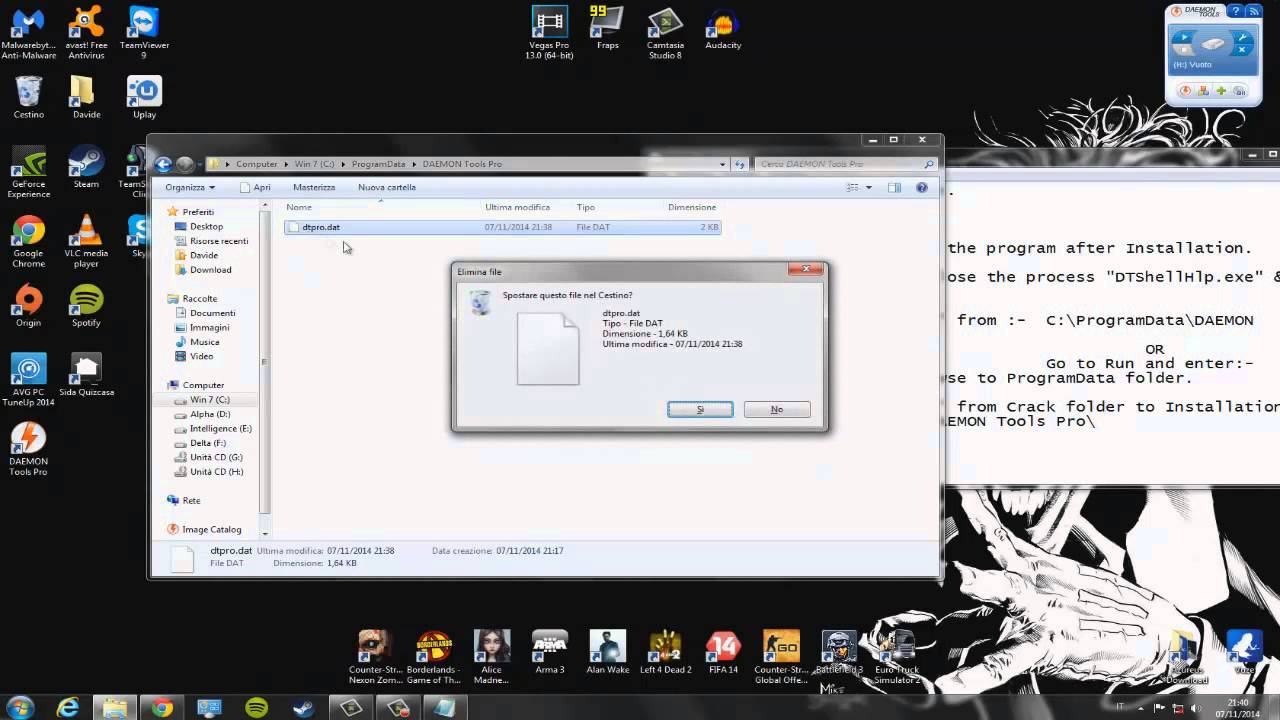Image resolution: width=1280 pixels, height=720 pixels.
Task: Confirm deletion with the Sì button
Action: click(x=700, y=409)
